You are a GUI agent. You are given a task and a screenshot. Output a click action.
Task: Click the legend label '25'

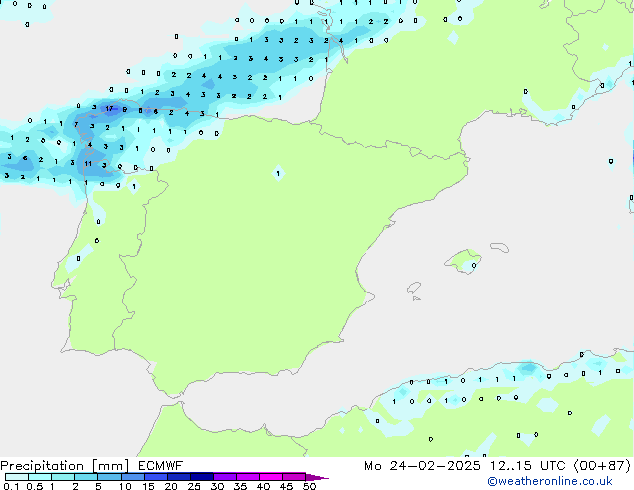pyautogui.click(x=194, y=486)
